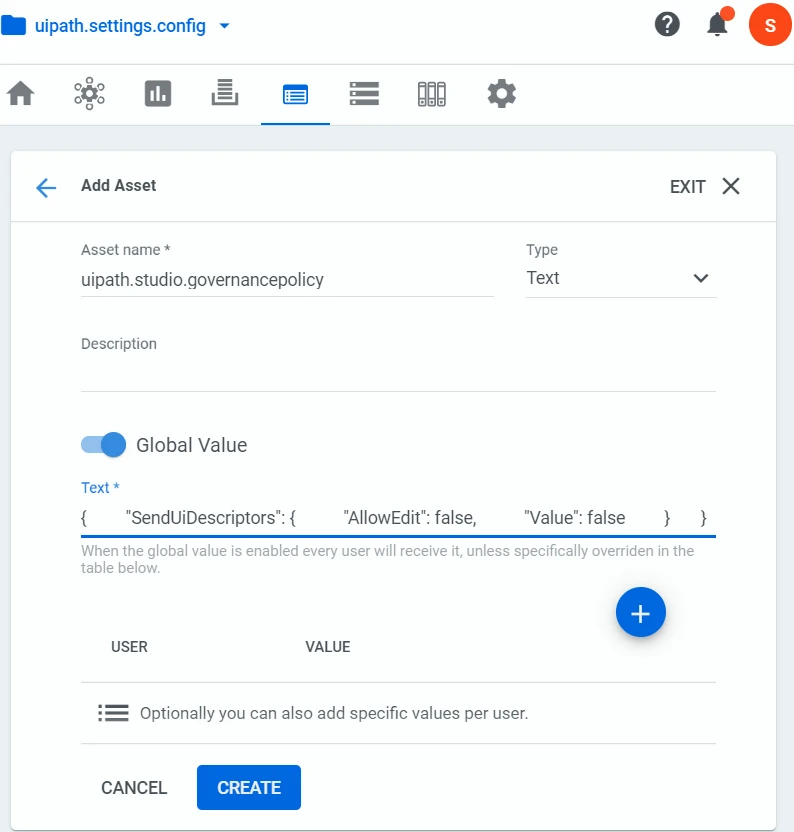Click the Global Value label

point(192,445)
